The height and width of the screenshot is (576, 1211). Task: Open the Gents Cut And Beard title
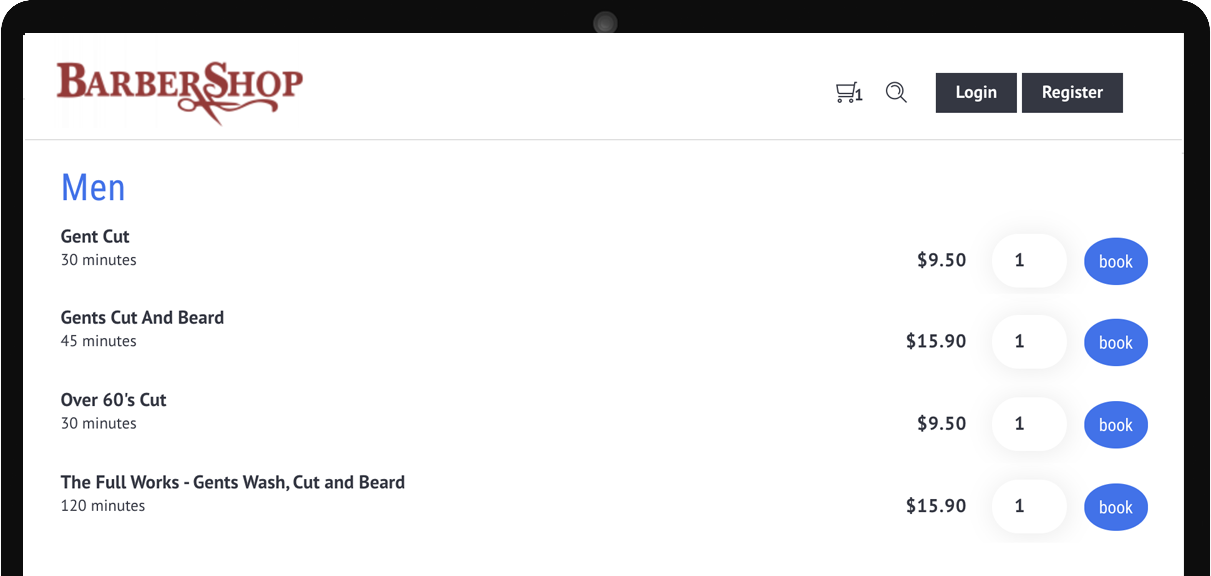click(x=142, y=318)
